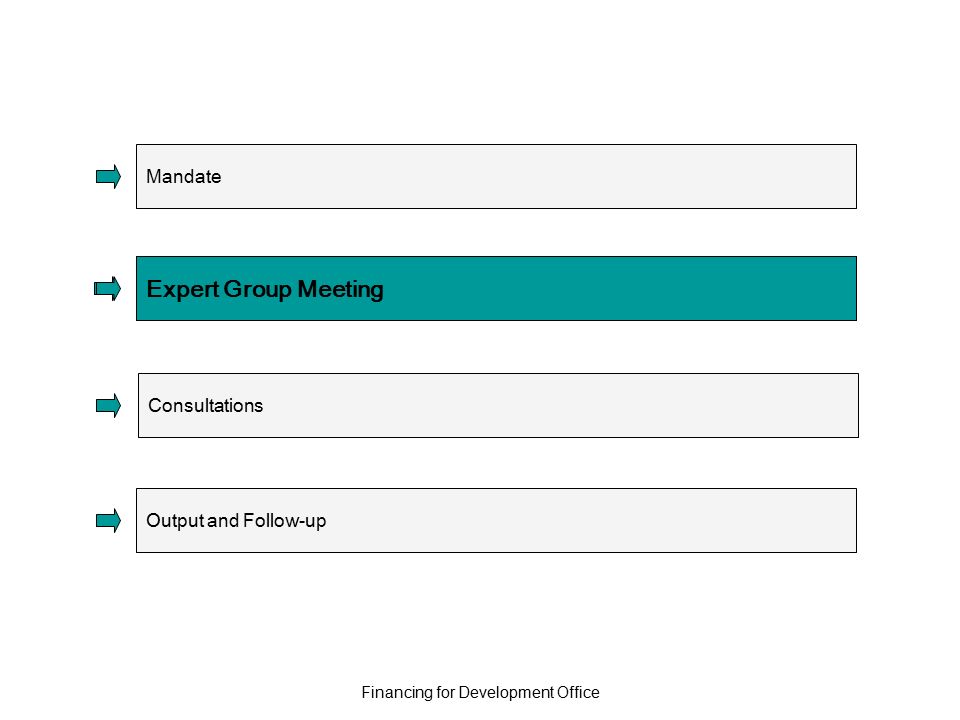Click the word "Group" in the teal box
Screen dimensions: 960x720
[x=258, y=289]
